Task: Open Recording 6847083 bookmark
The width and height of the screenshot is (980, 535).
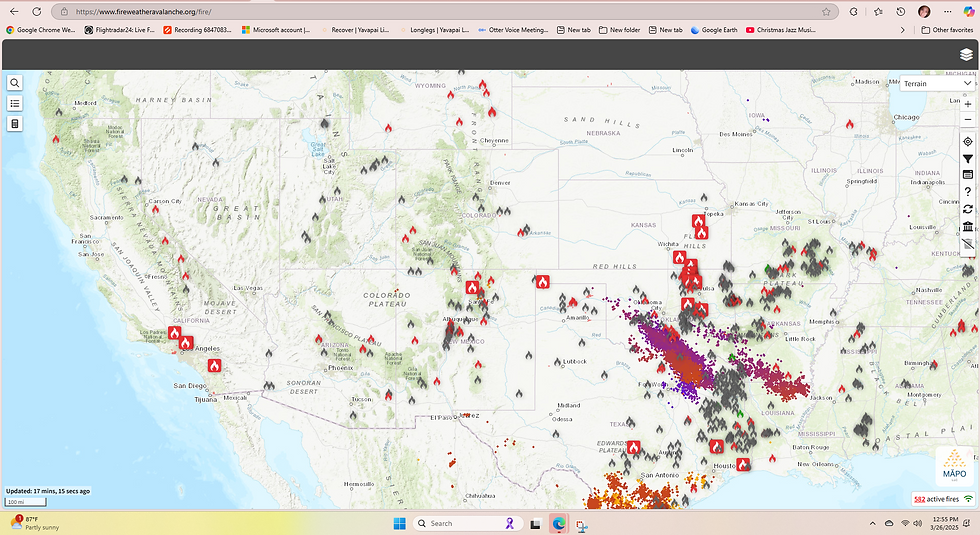Action: [x=197, y=29]
